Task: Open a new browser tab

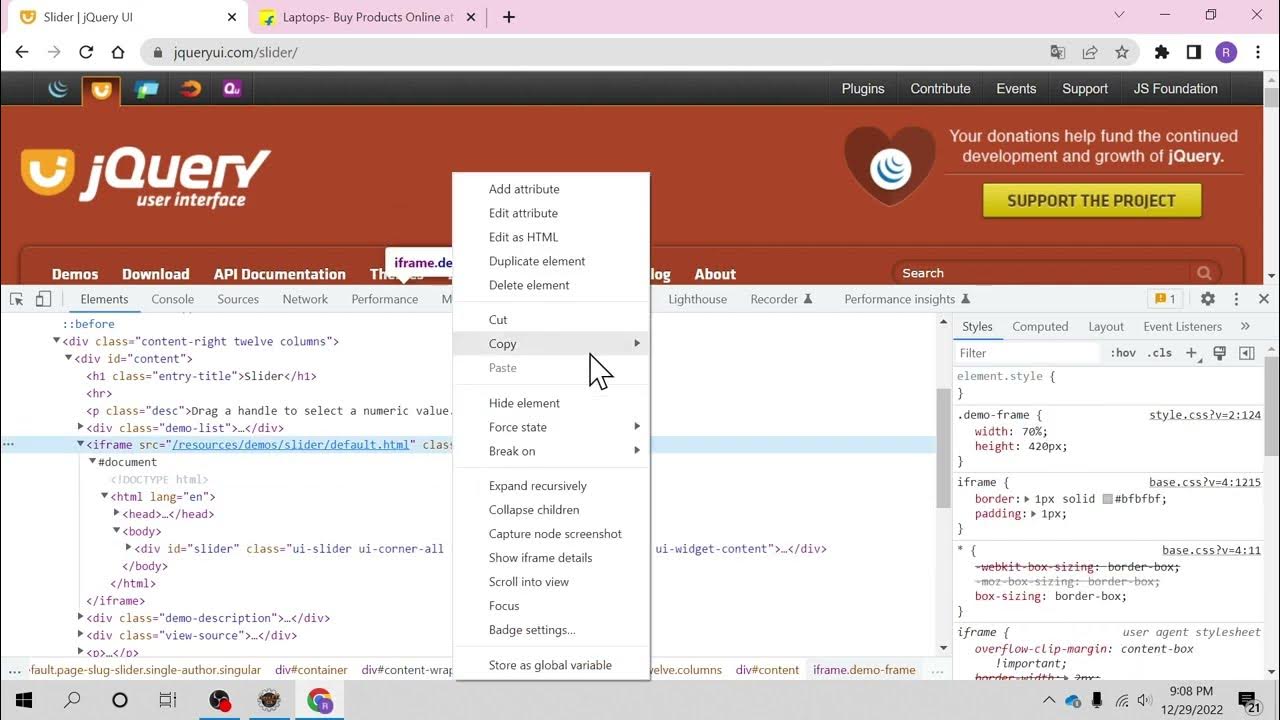Action: click(509, 17)
